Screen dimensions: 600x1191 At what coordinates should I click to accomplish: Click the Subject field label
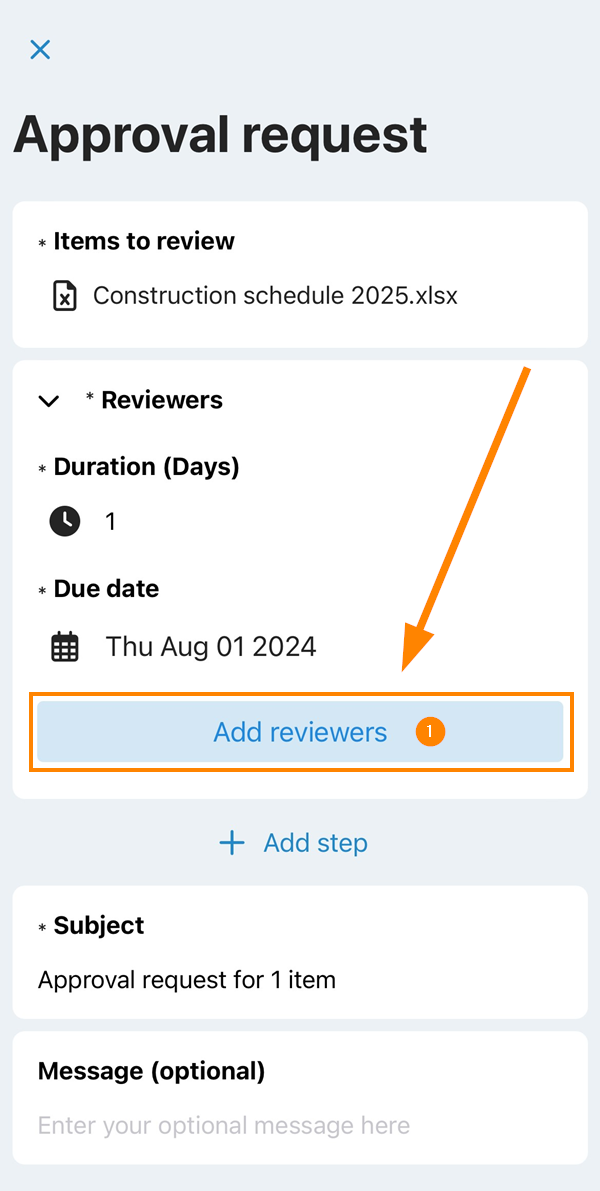tap(99, 926)
